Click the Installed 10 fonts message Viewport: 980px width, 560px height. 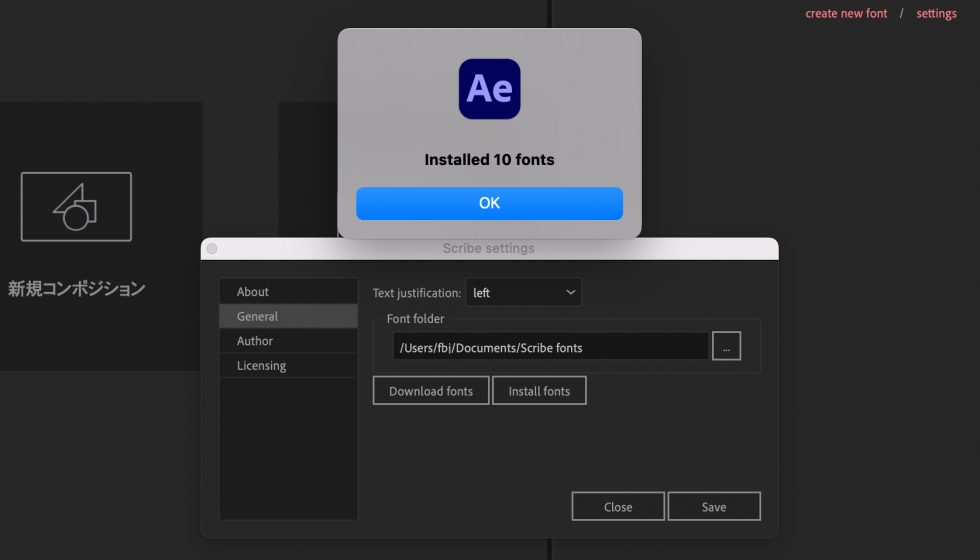489,160
